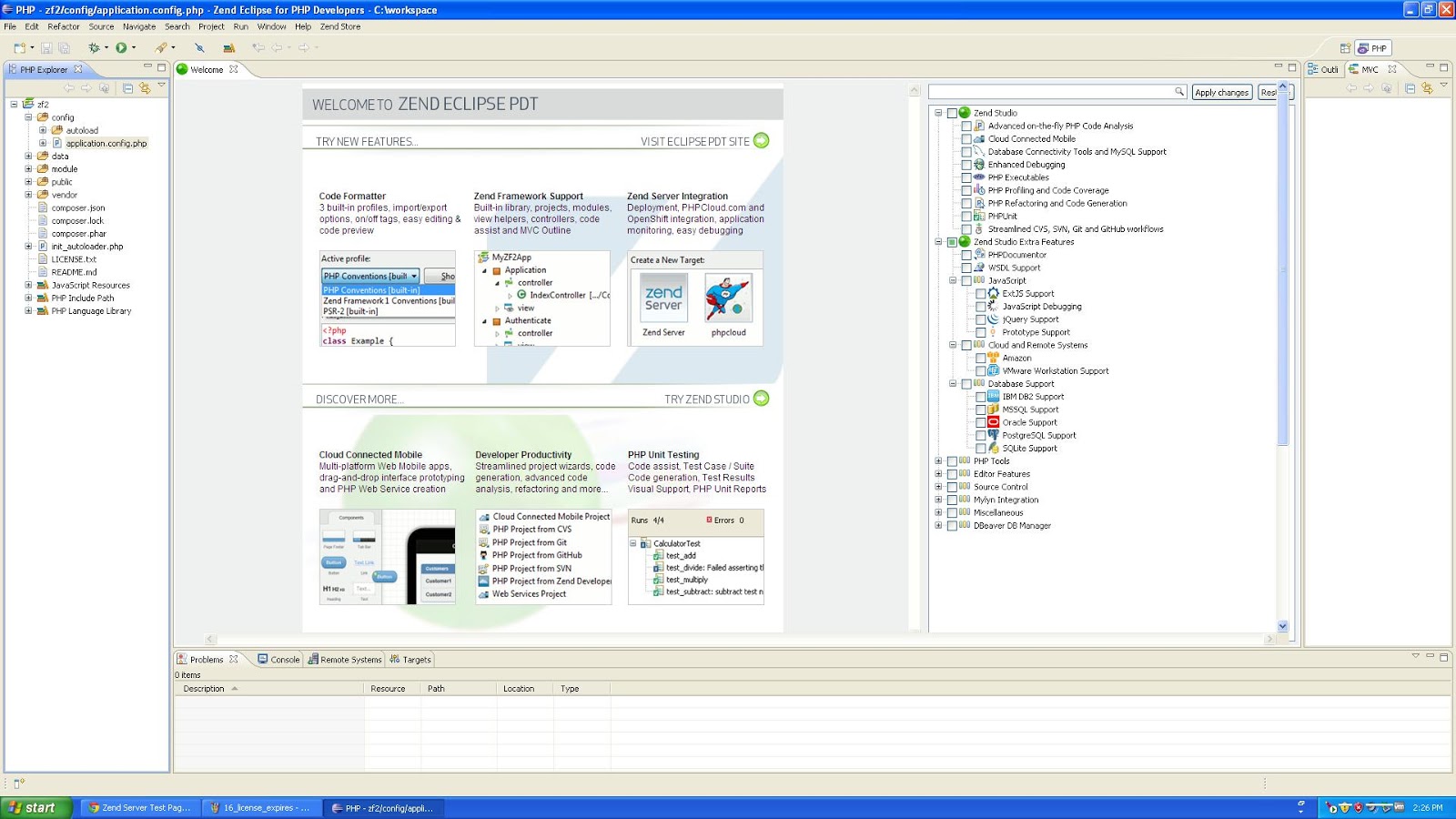Check Enhanced Debugging feature
The image size is (1456, 819).
point(966,165)
